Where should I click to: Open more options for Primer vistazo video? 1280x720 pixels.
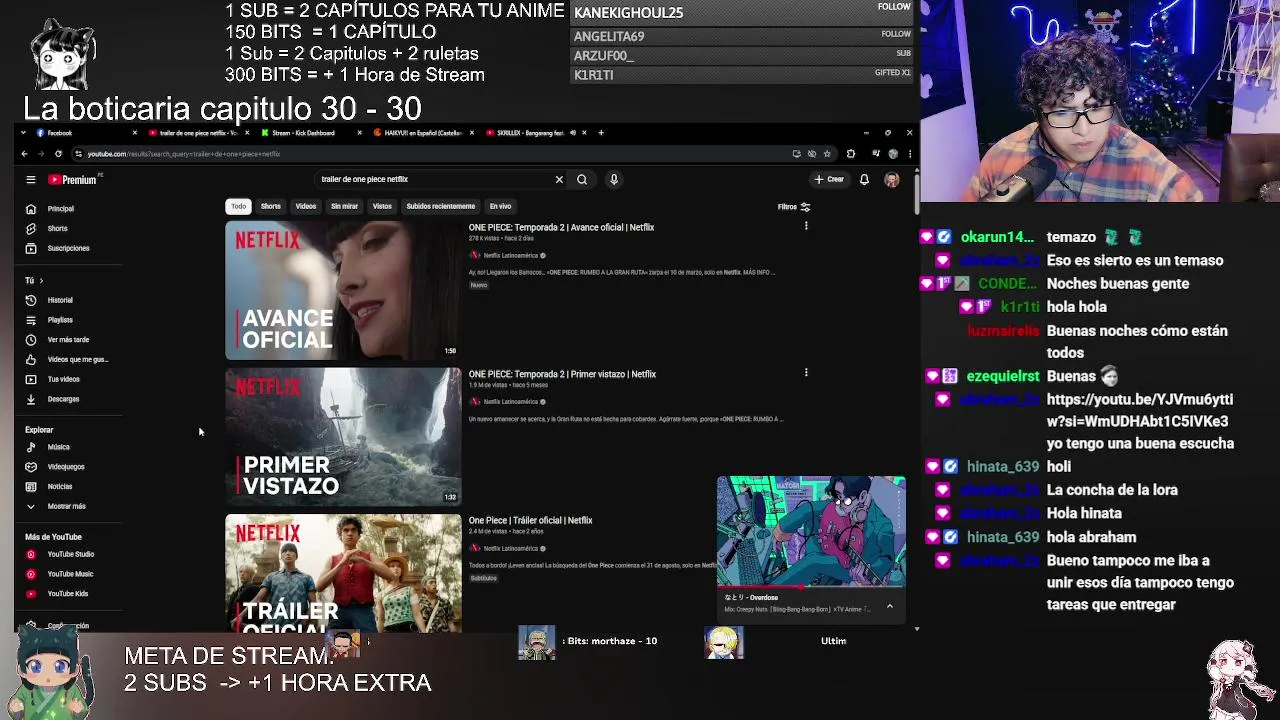[x=806, y=373]
